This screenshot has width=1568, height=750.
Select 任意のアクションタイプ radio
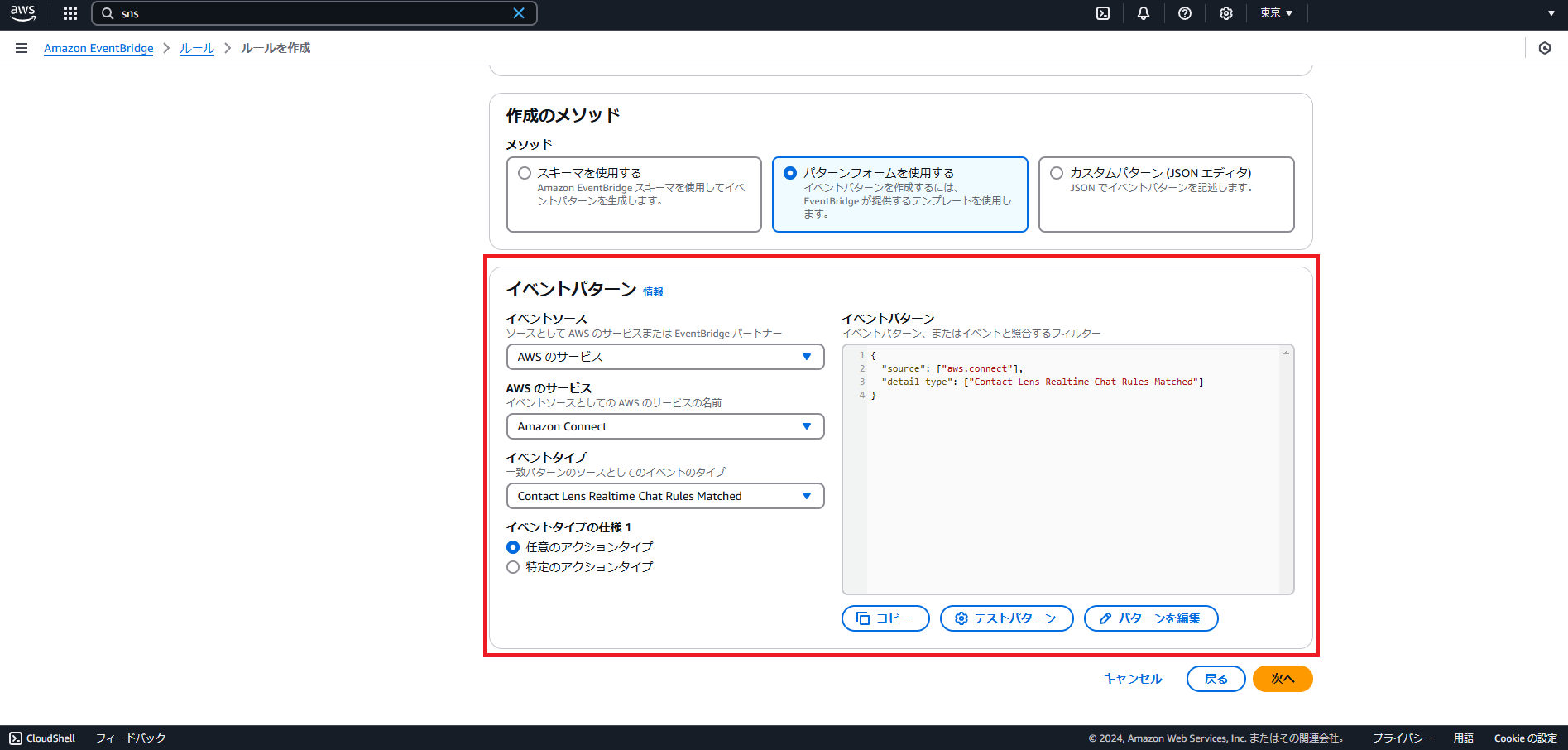[513, 547]
